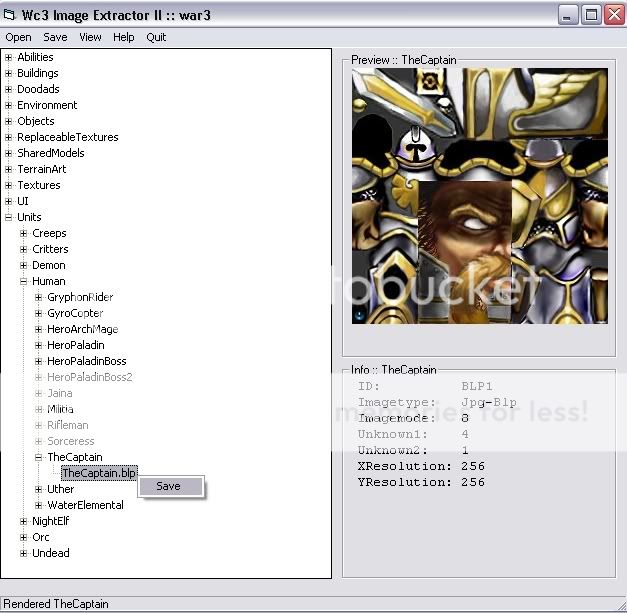627x613 pixels.
Task: Expand the SharedModels node
Action: (8, 154)
